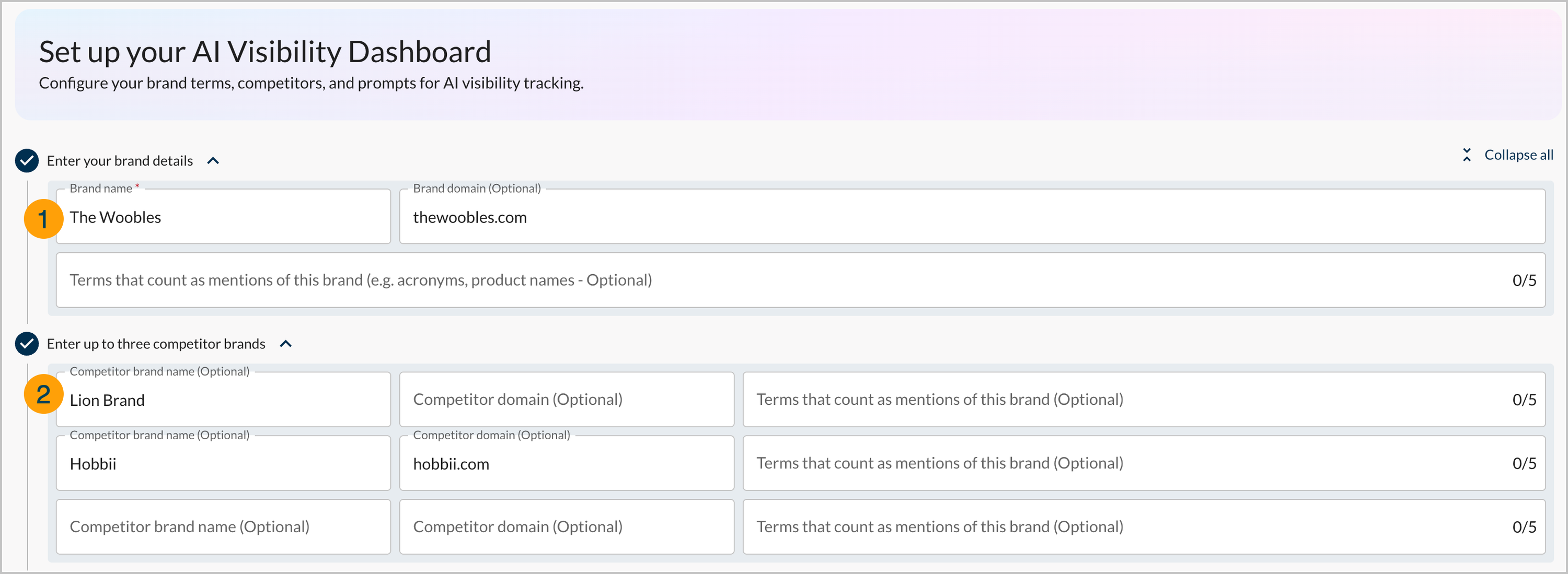Focus the third row mention terms field

[x=1144, y=526]
